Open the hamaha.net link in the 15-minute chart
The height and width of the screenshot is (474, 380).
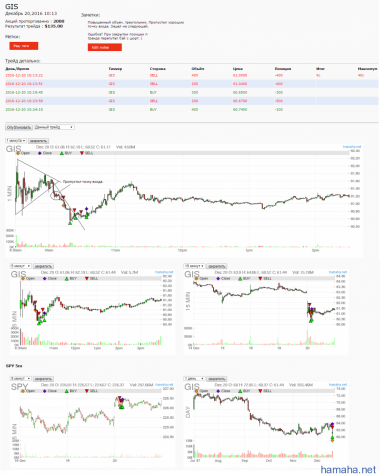338,272
